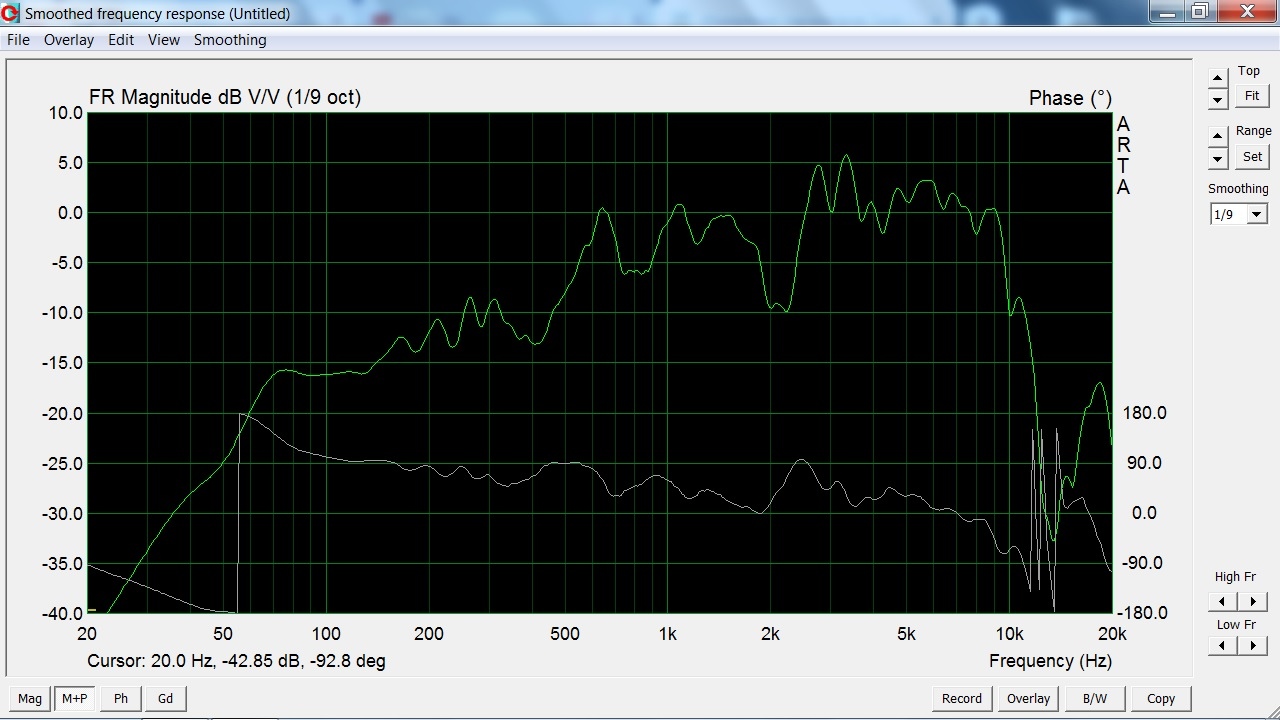Click the Set range button
Viewport: 1280px width, 720px height.
point(1252,157)
